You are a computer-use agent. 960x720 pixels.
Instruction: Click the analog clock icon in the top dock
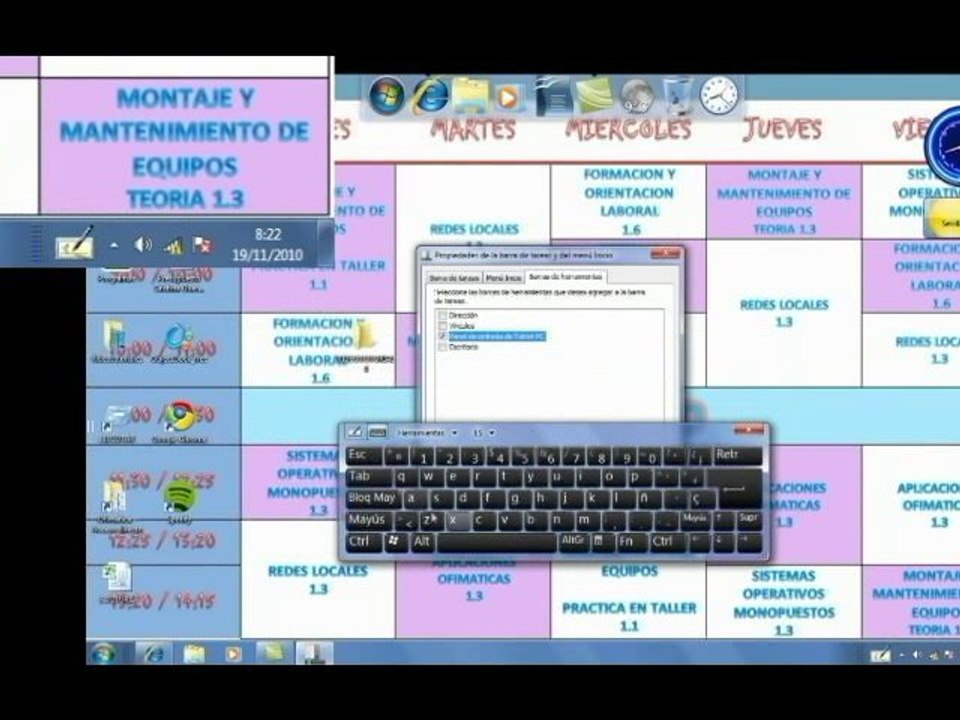(x=719, y=96)
